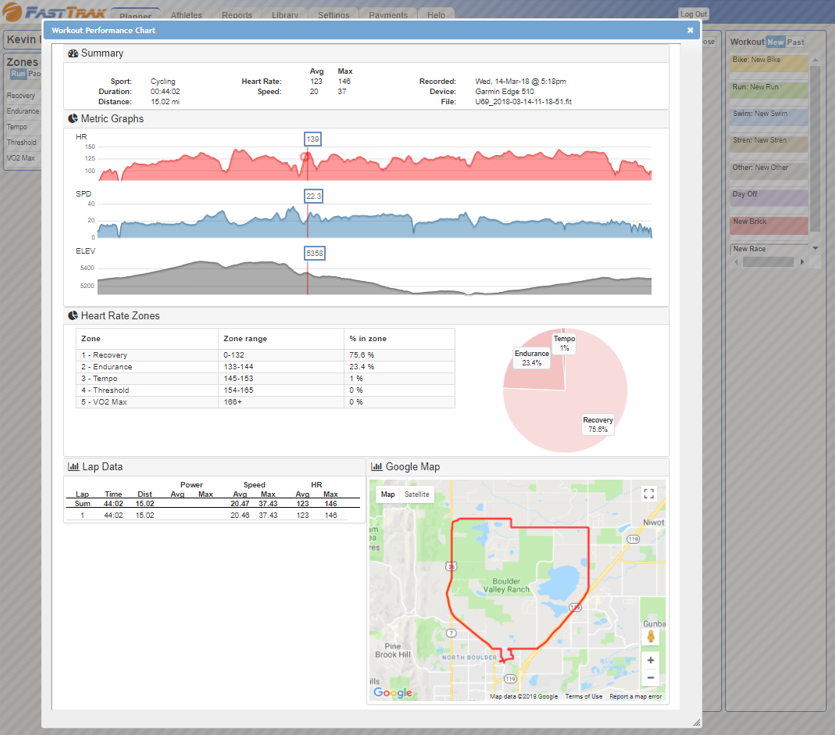835x735 pixels.
Task: Toggle workout list to Past
Action: 796,42
